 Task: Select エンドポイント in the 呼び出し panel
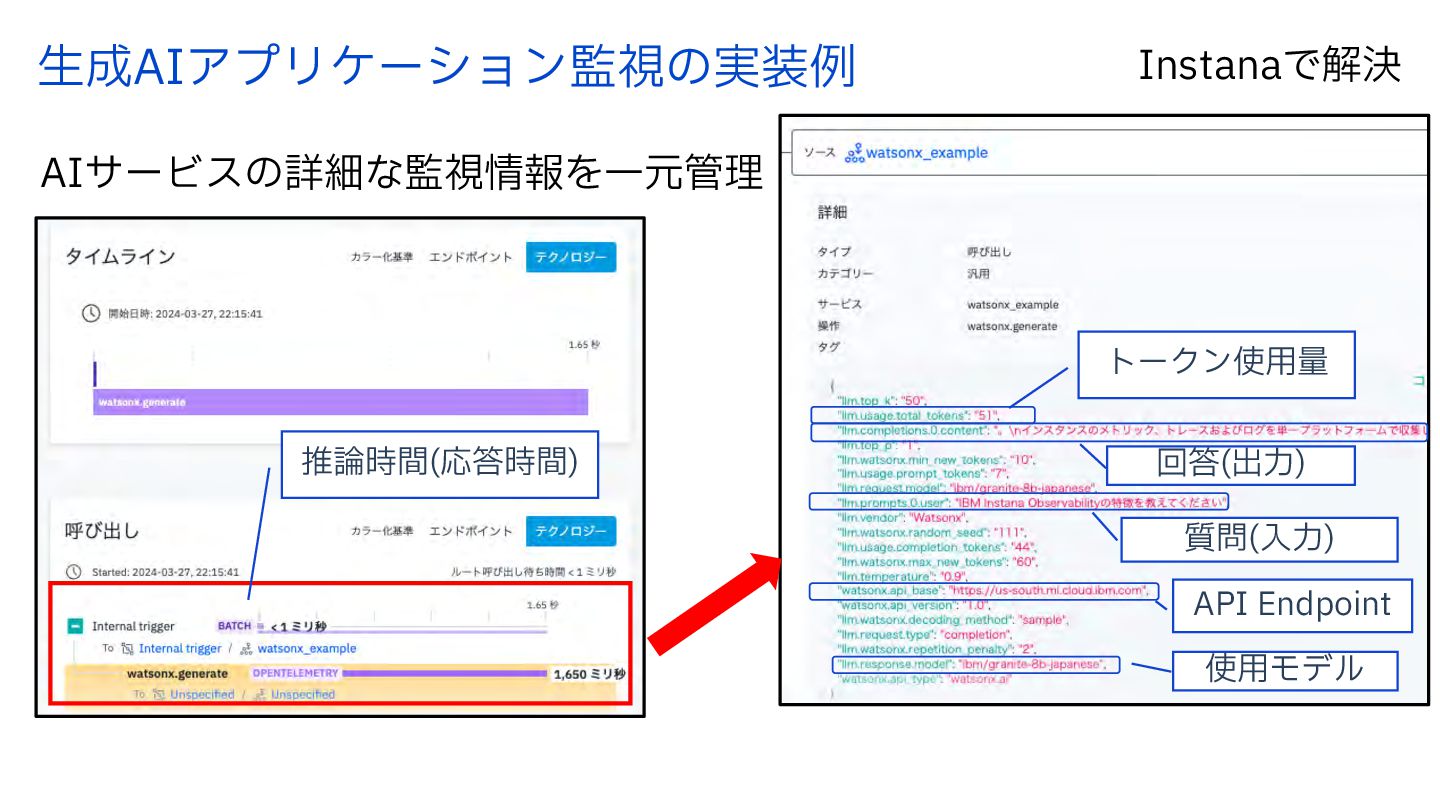[471, 532]
